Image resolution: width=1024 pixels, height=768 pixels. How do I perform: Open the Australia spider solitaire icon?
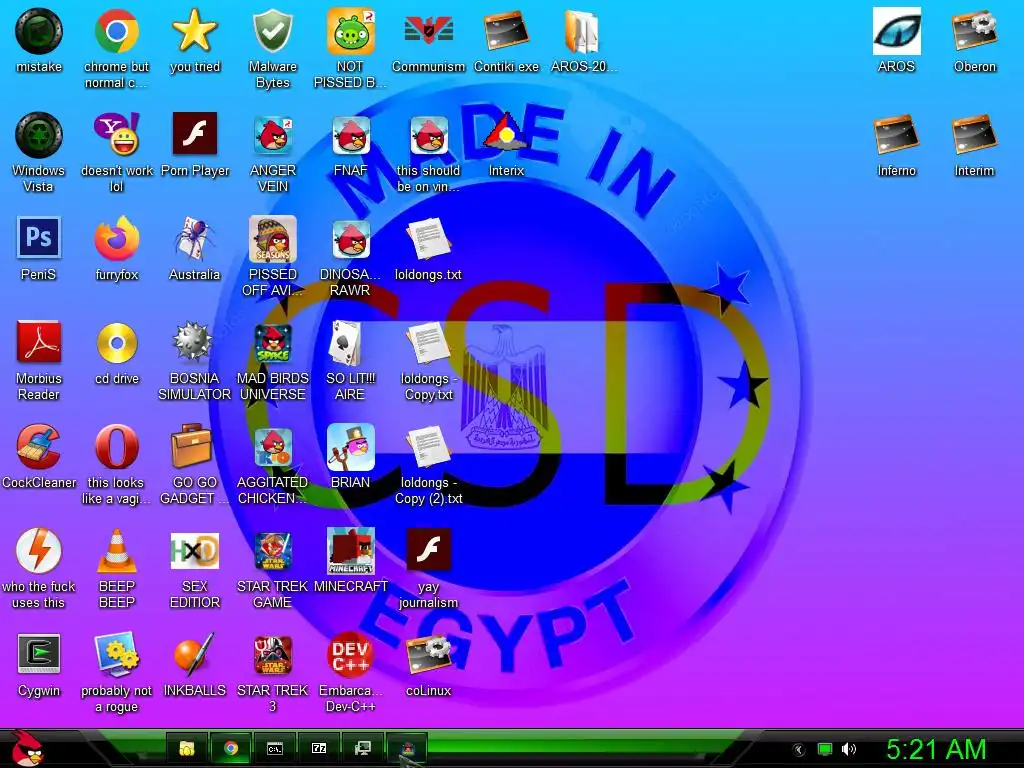(195, 238)
